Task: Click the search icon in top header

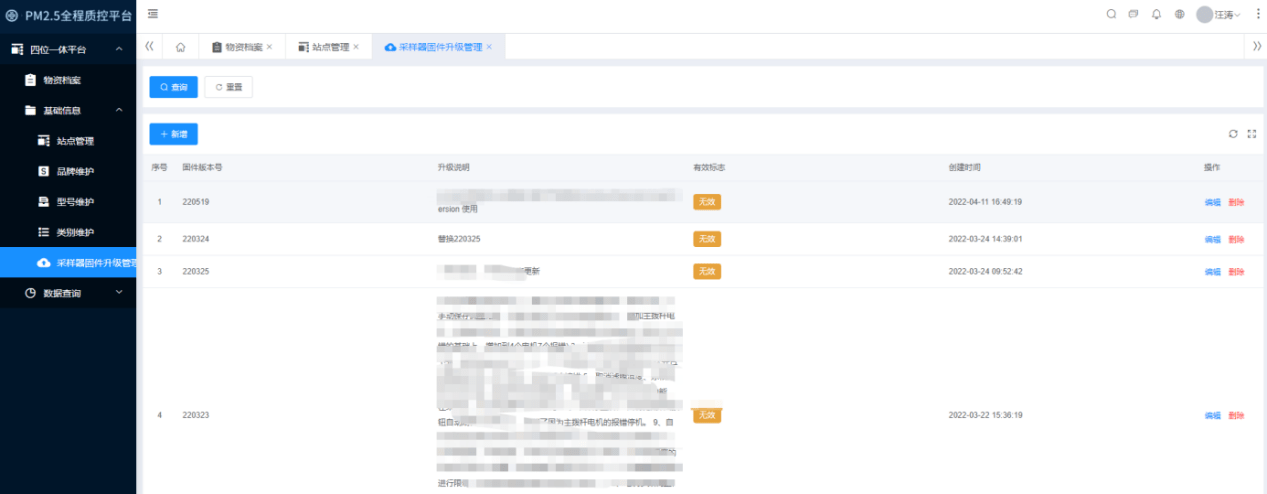Action: (1111, 14)
